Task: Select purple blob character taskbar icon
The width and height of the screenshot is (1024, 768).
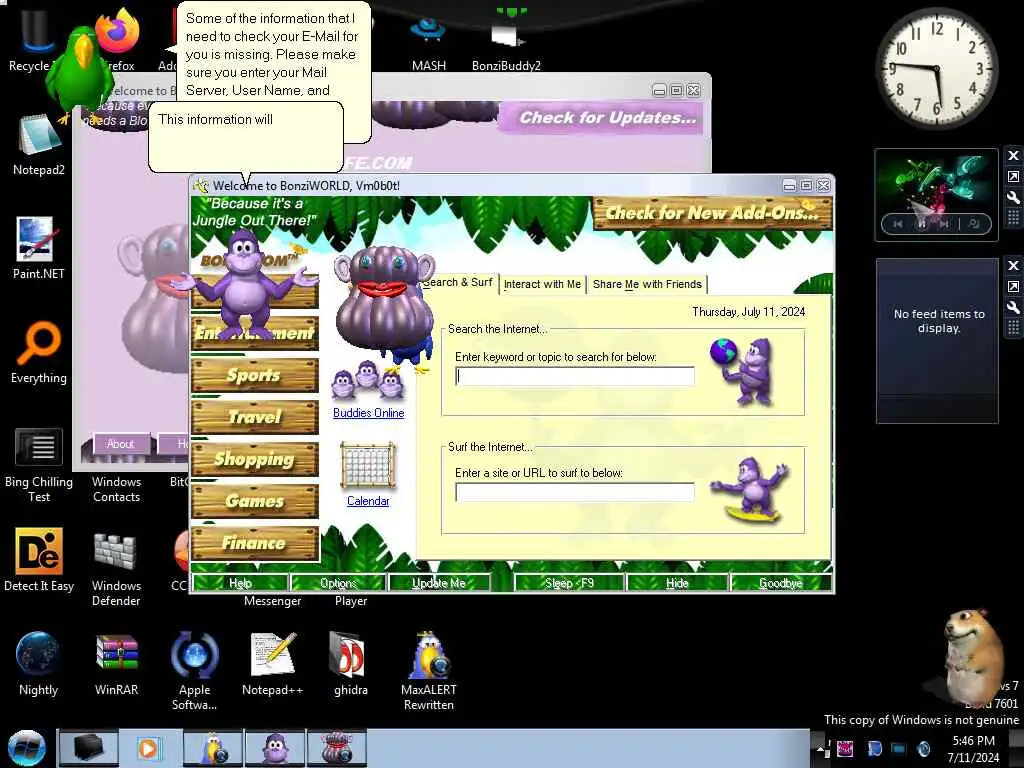Action: tap(337, 748)
